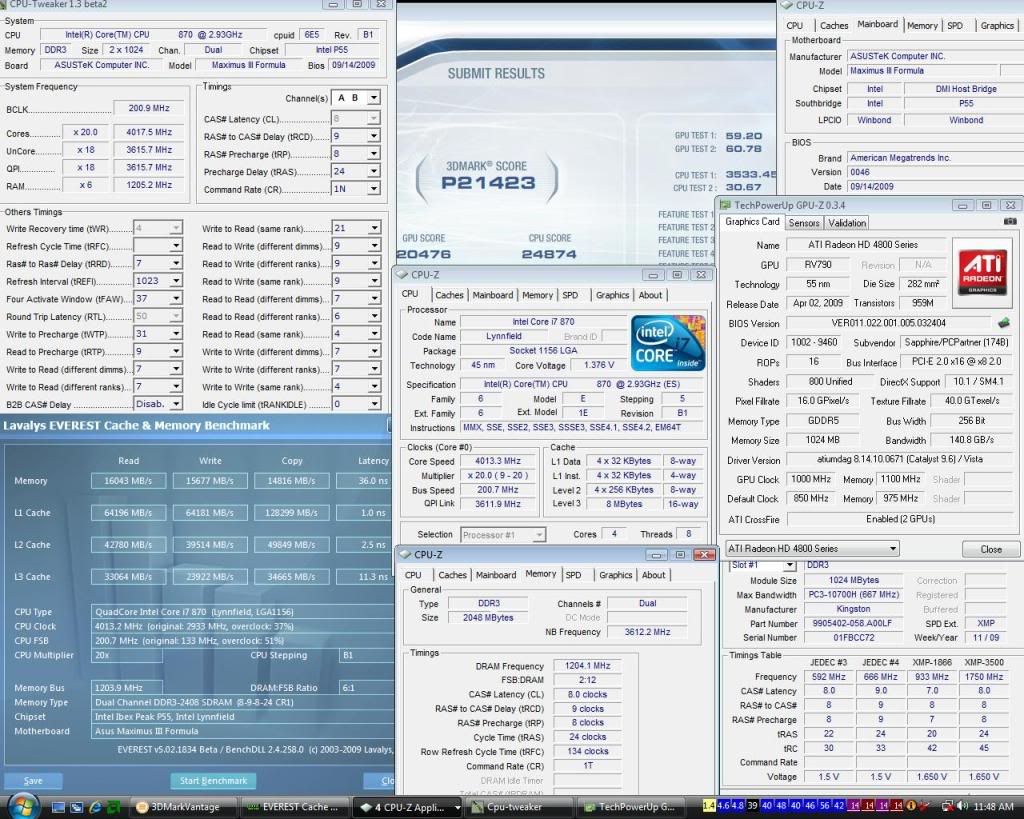1024x819 pixels.
Task: Click the GPU-Z BIOS save chip icon
Action: (x=1004, y=323)
